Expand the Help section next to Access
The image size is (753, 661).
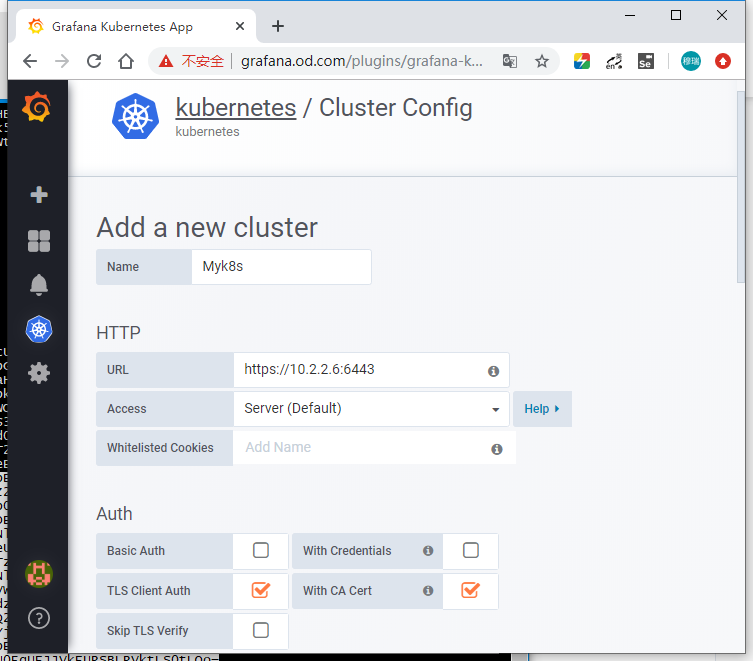pyautogui.click(x=542, y=409)
